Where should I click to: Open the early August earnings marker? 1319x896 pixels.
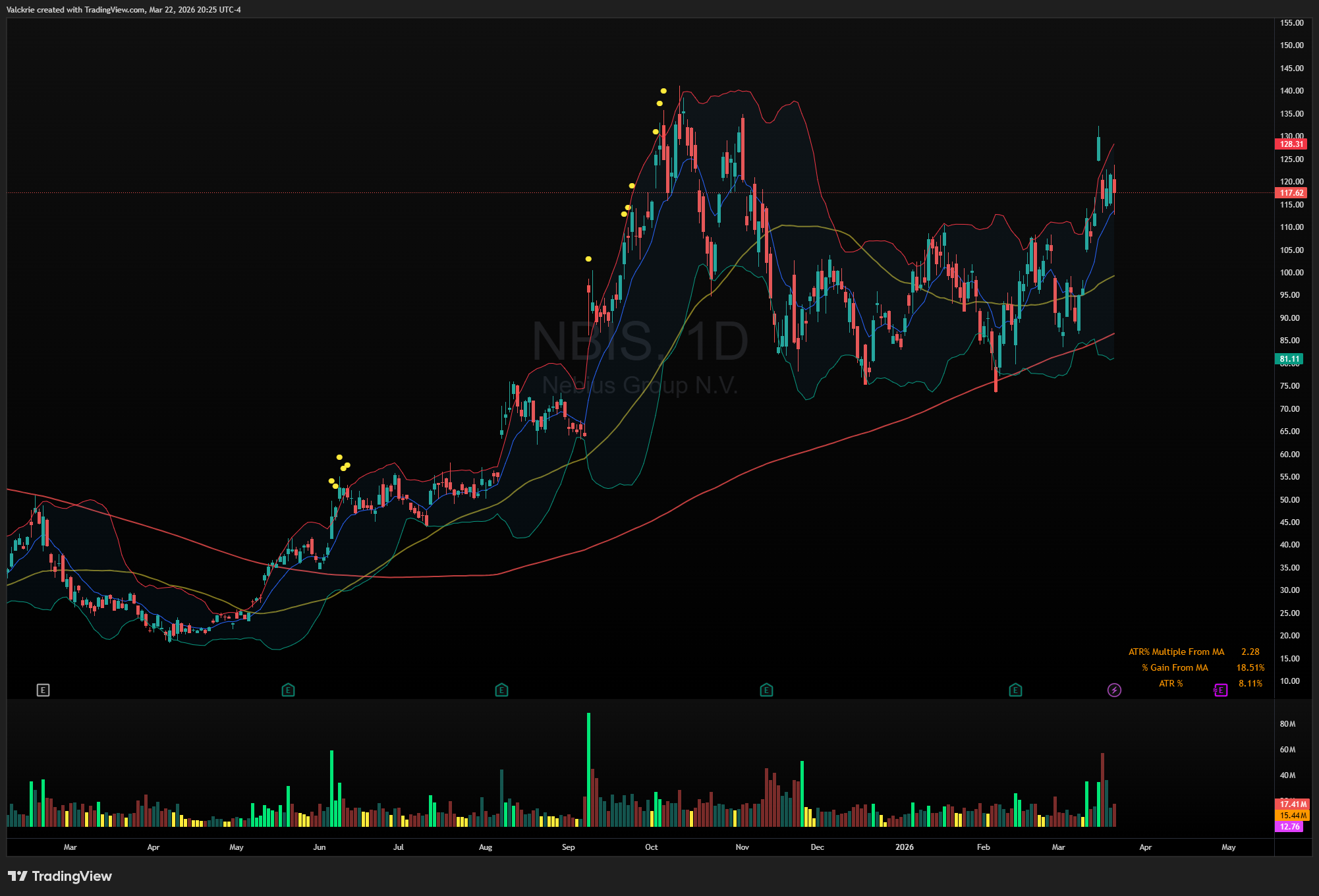(501, 690)
